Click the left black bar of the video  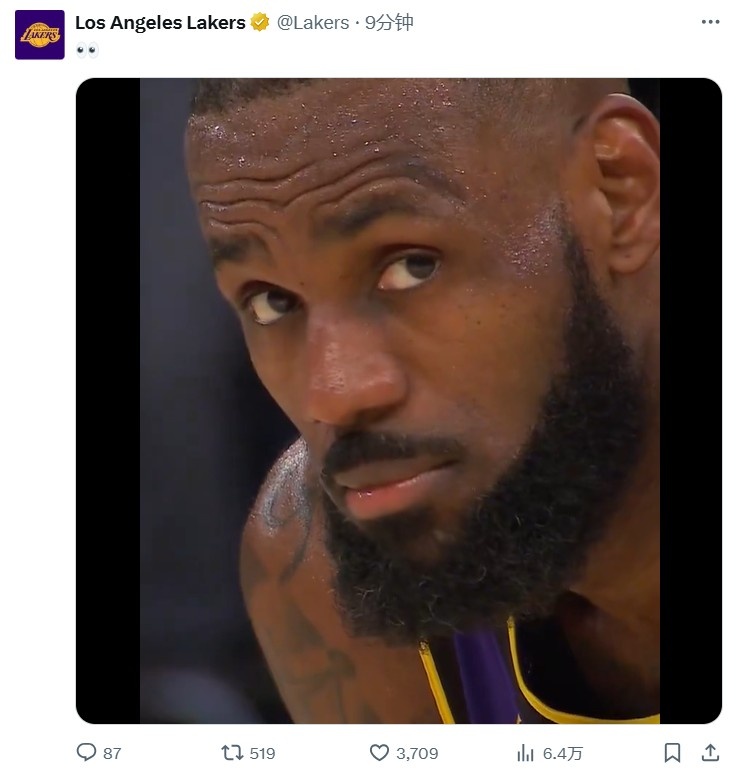107,400
